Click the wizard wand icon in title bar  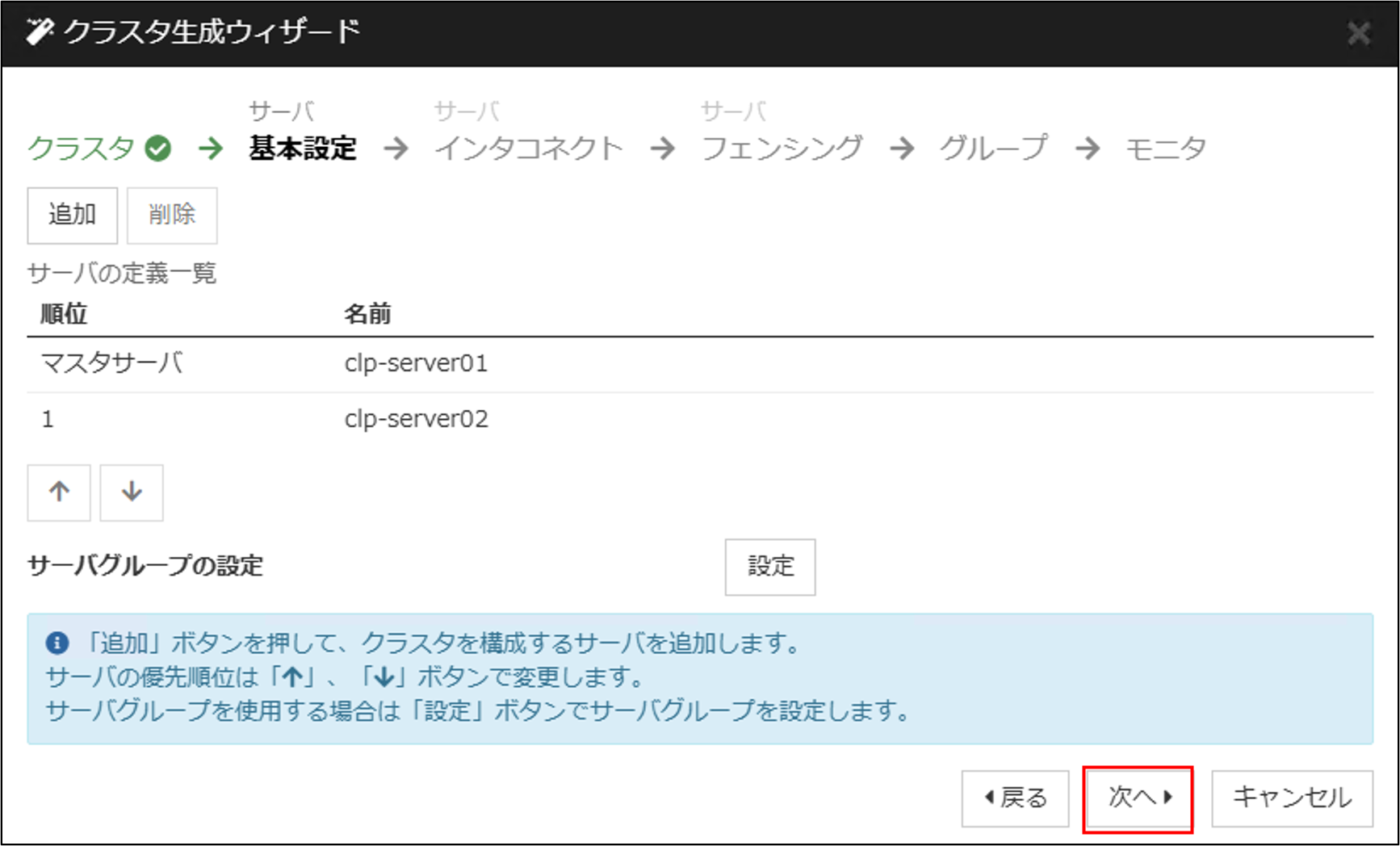[39, 32]
